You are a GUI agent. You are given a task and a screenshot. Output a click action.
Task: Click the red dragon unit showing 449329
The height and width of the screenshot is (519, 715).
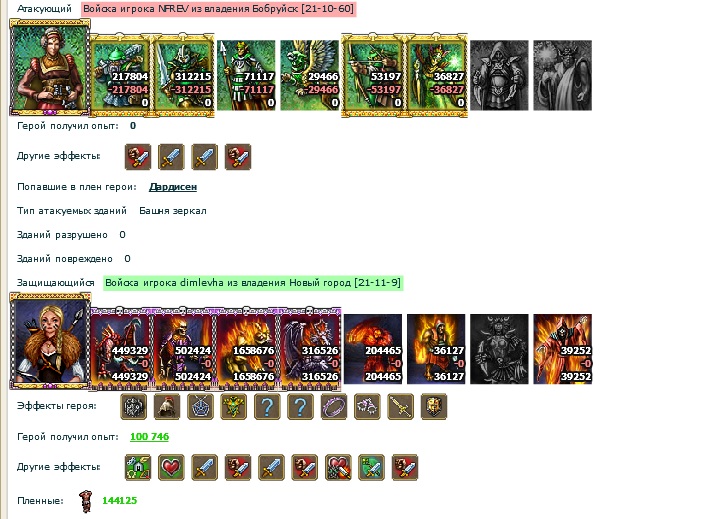120,349
